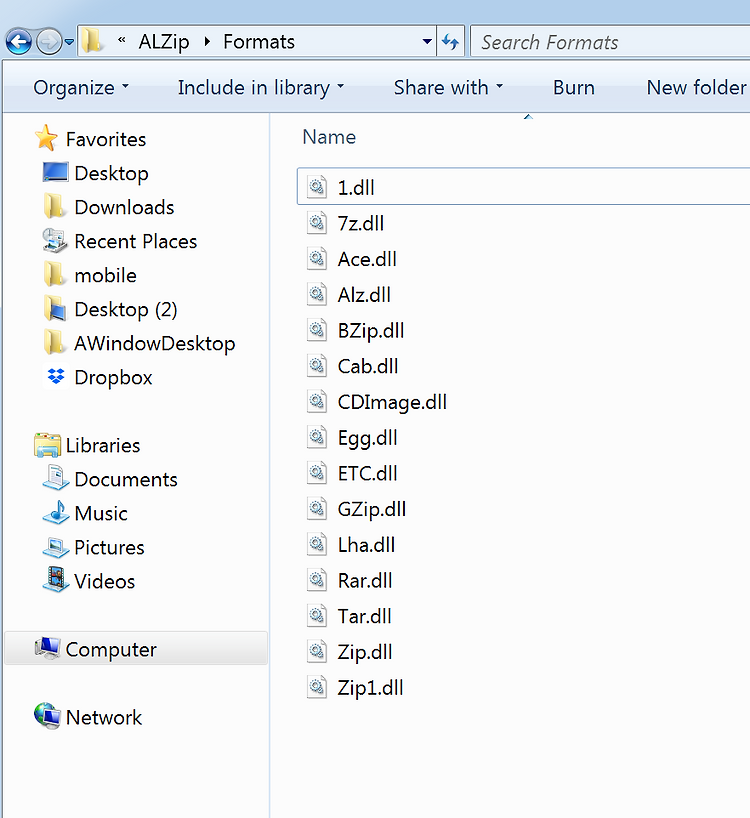
Task: Open the recent pages dropdown arrow
Action: coord(69,42)
